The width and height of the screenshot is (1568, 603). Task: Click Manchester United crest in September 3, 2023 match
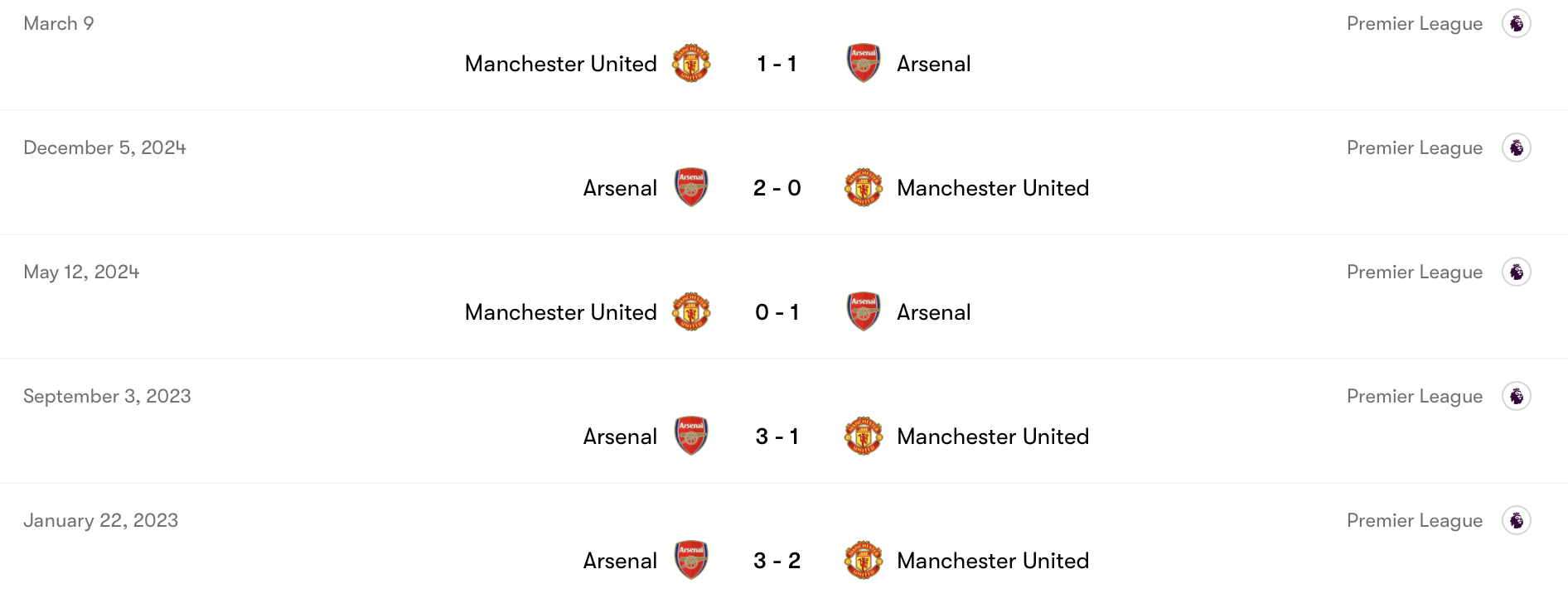(x=864, y=437)
